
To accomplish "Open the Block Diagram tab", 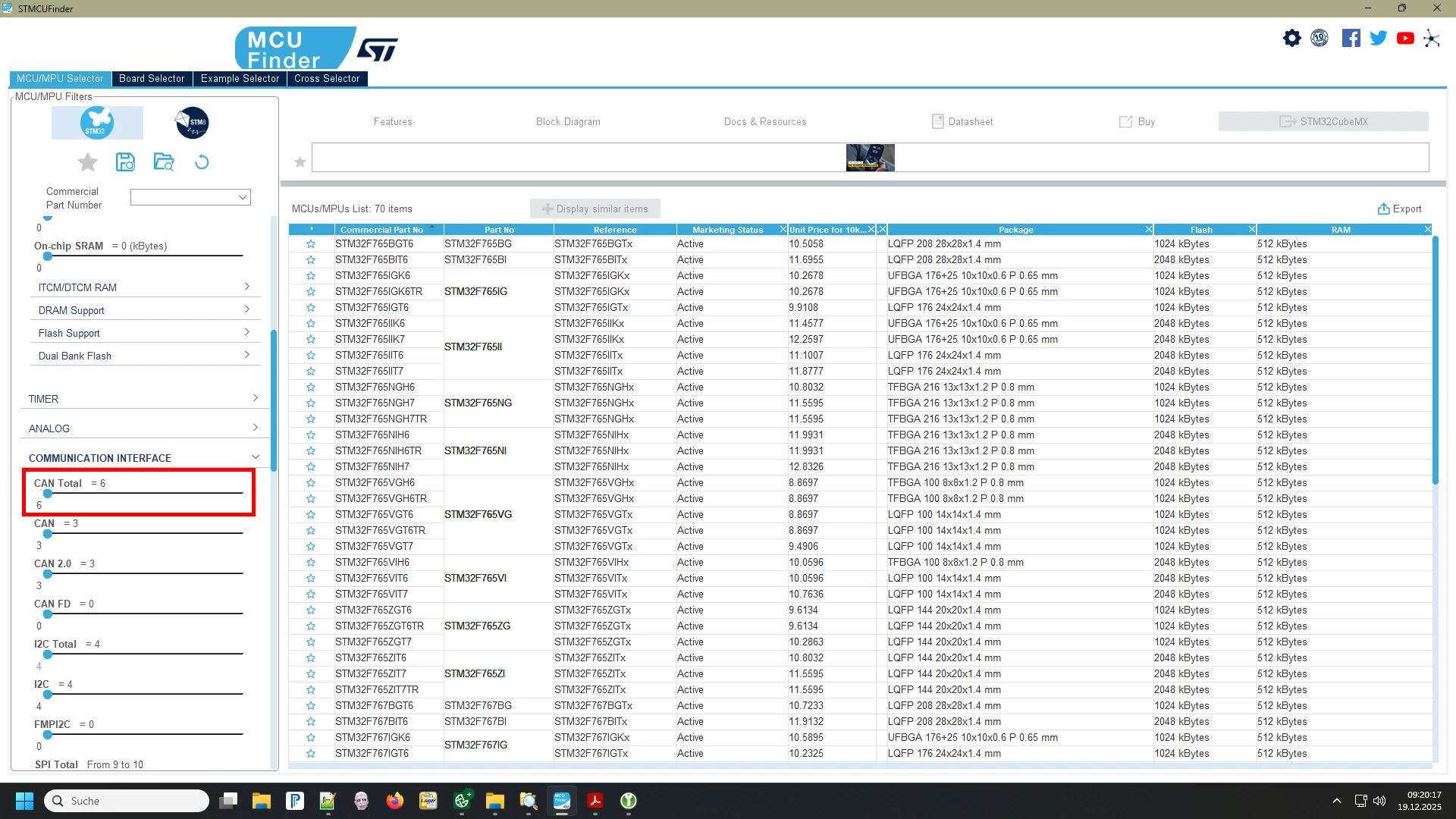I will tap(568, 121).
